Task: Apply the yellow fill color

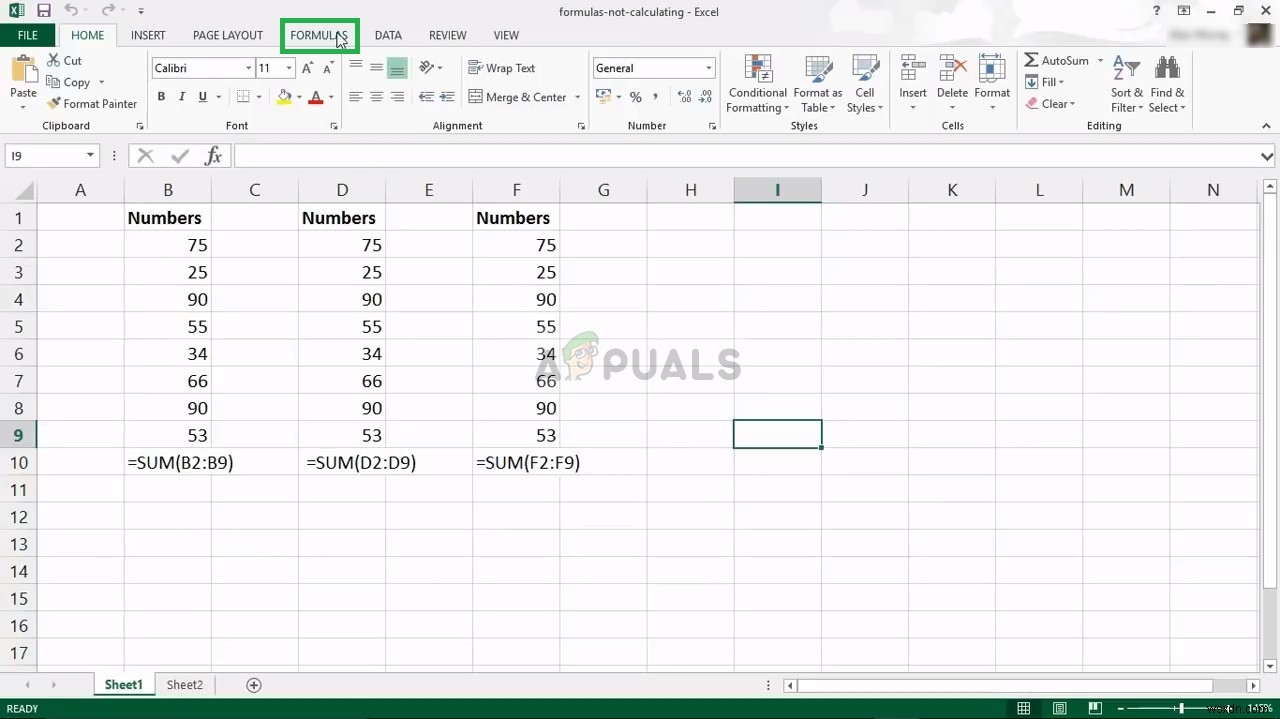Action: click(x=285, y=97)
